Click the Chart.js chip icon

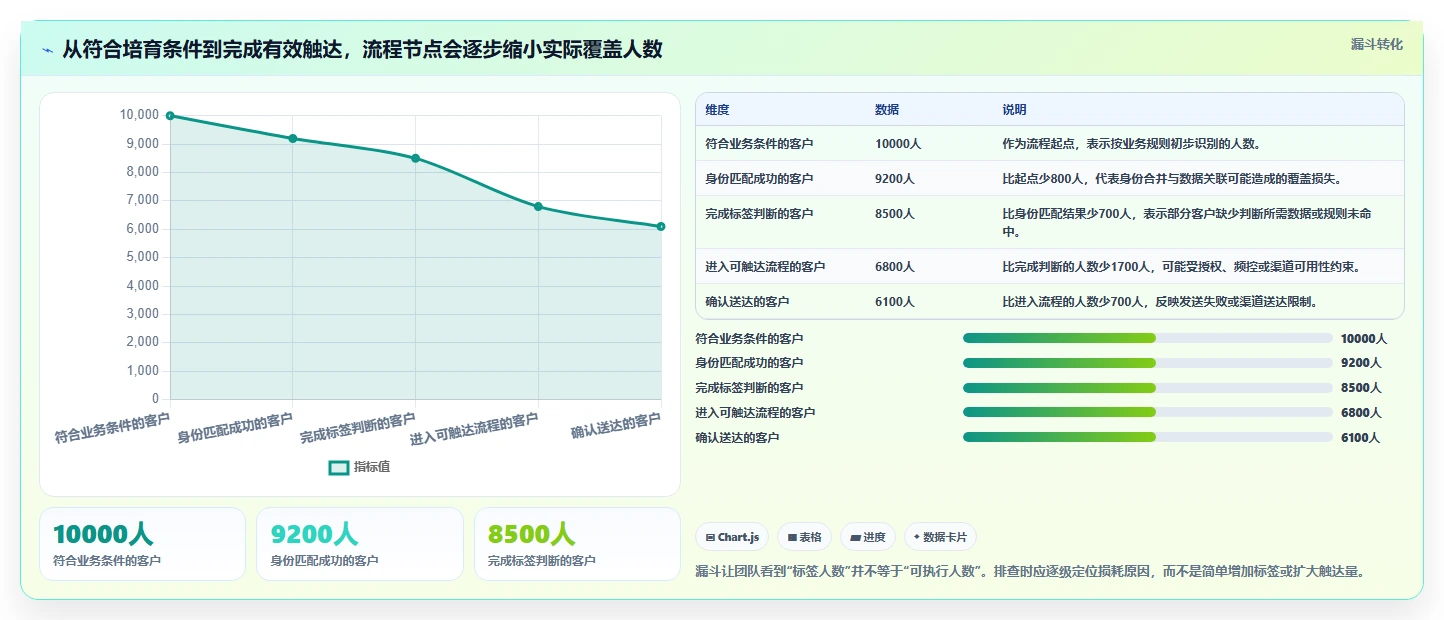710,537
